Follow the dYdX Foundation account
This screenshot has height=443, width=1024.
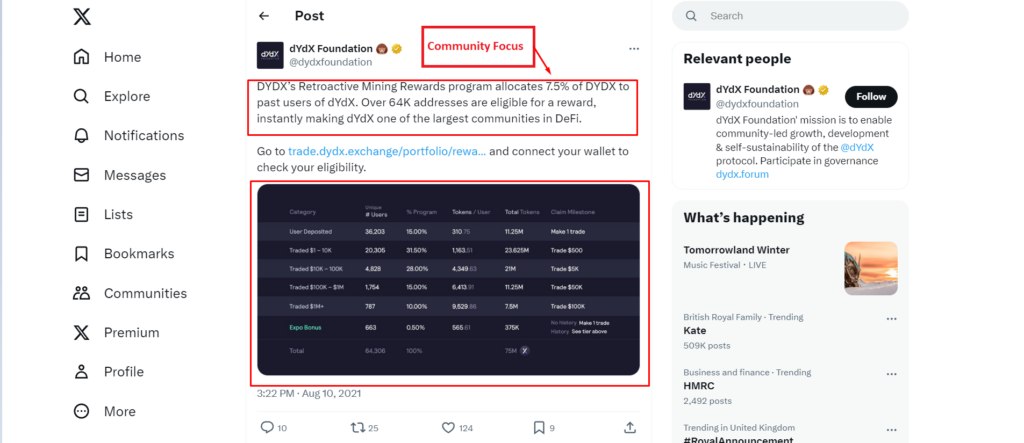point(871,97)
